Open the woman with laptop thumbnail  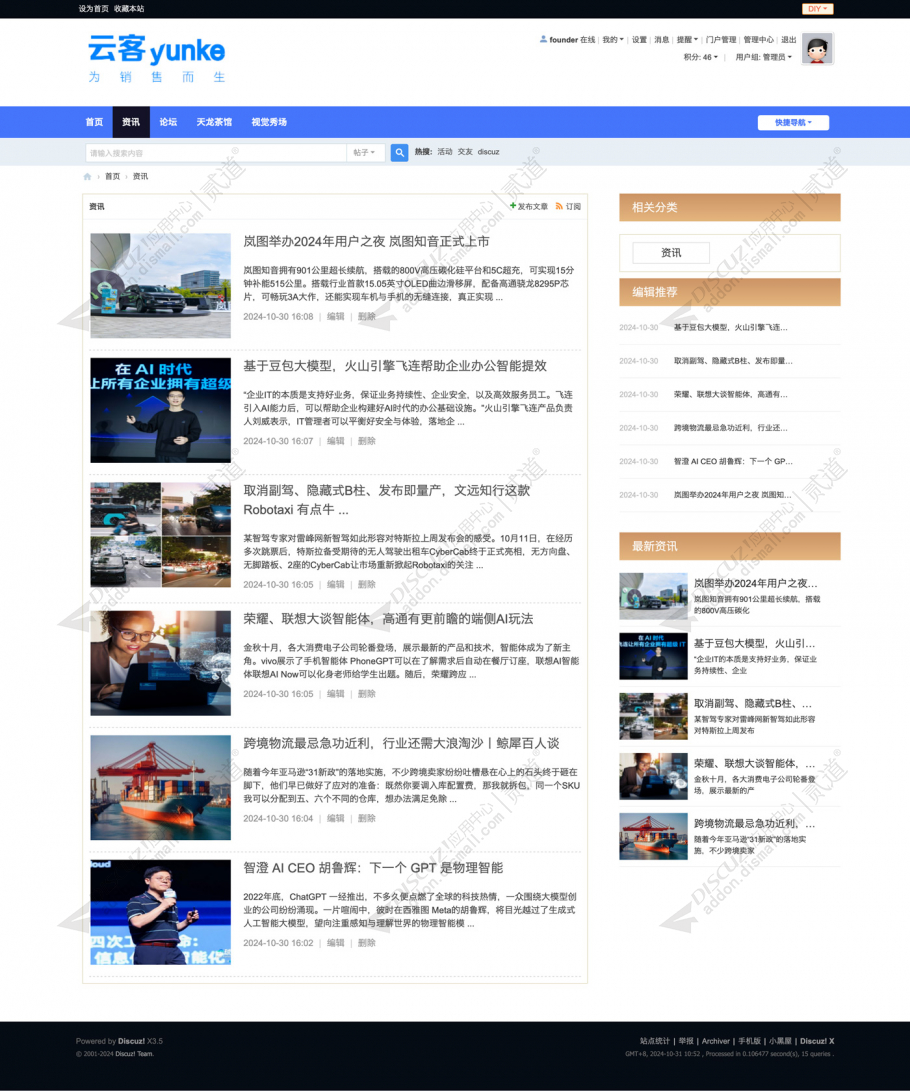tap(160, 663)
